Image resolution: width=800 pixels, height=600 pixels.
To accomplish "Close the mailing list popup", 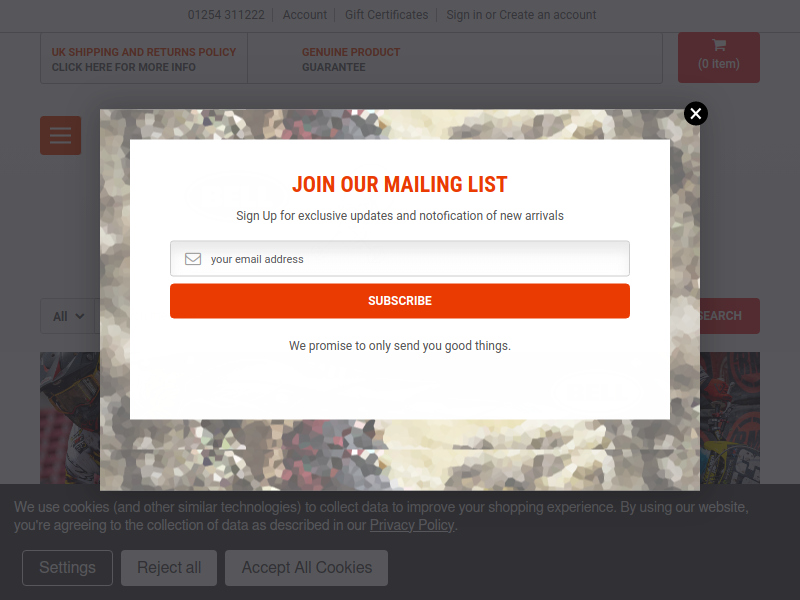I will tap(695, 113).
